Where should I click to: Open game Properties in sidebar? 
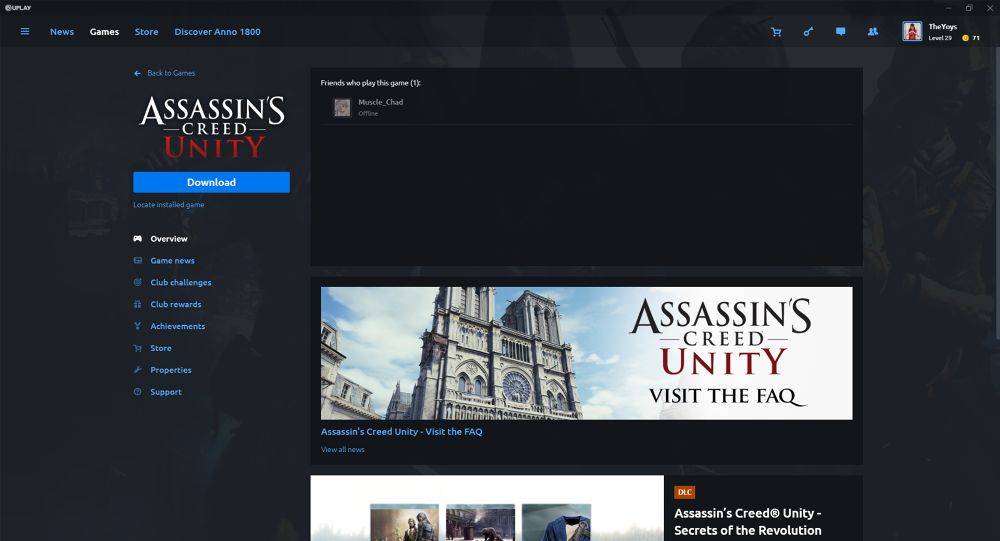point(170,370)
